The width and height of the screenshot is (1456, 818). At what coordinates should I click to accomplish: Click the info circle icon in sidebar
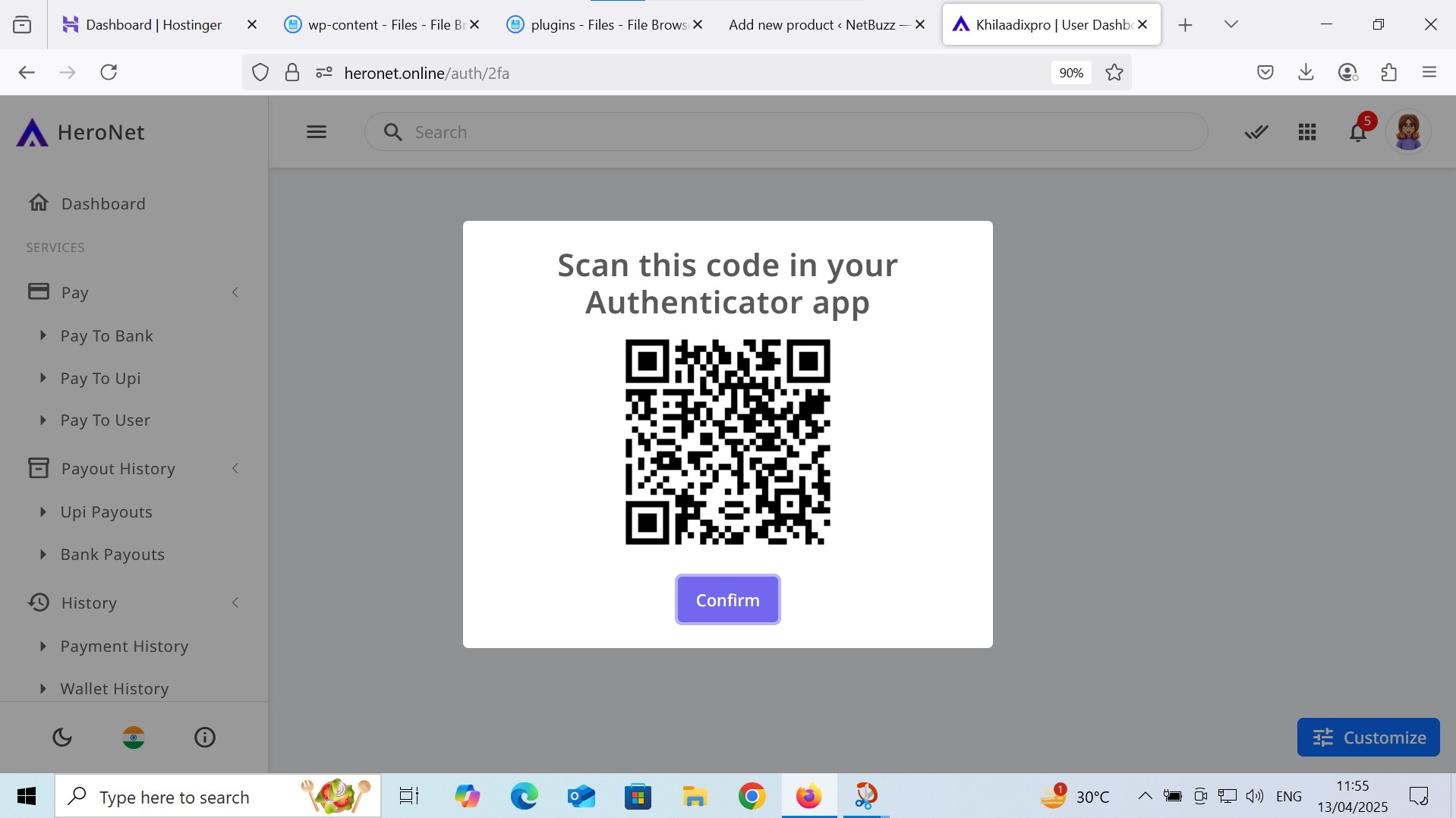tap(205, 737)
